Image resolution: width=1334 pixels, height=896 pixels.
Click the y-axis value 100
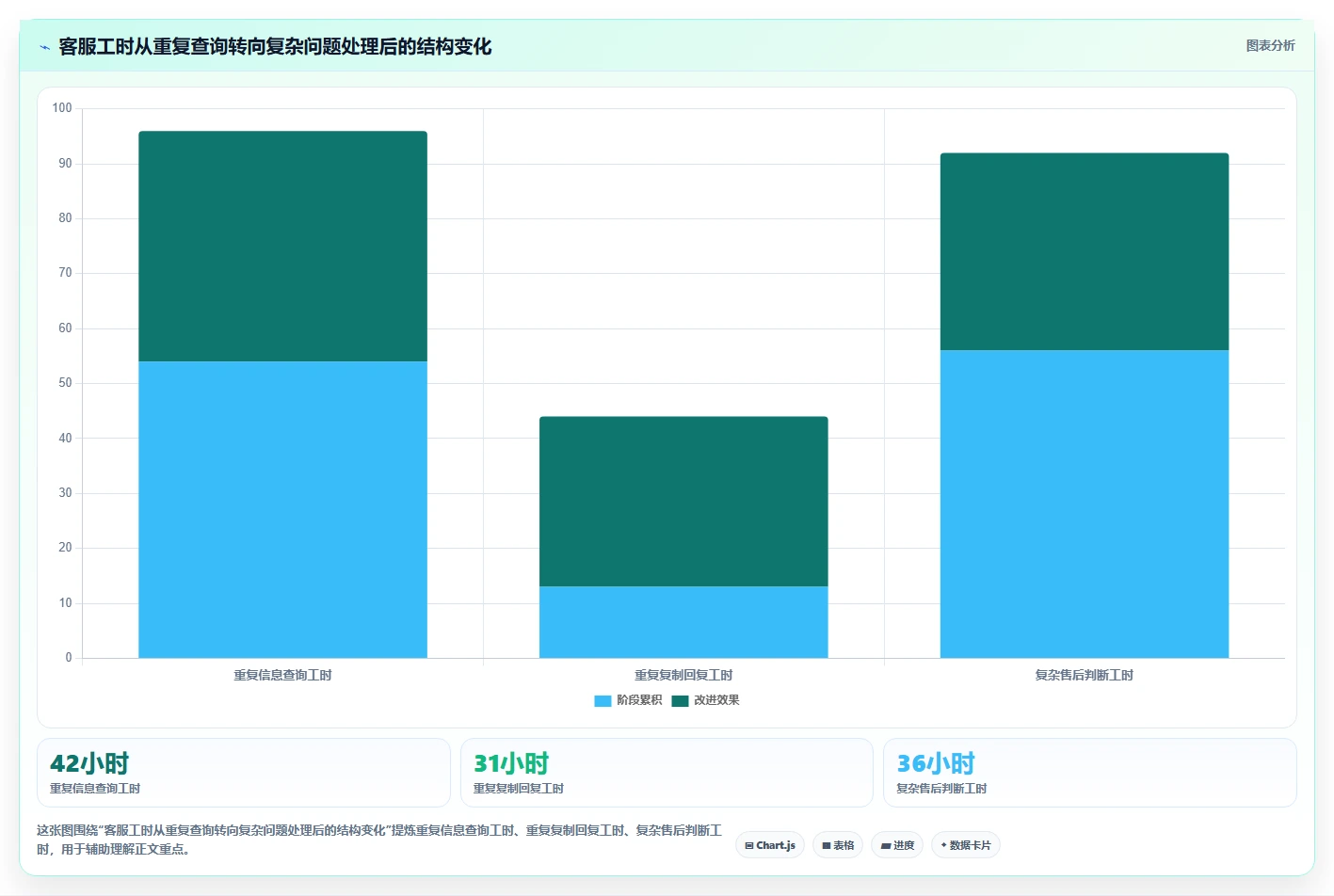tap(62, 108)
